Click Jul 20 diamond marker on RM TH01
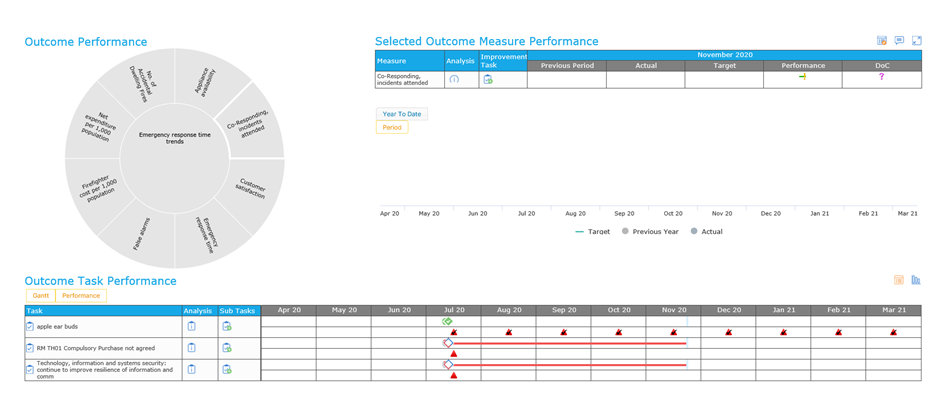Image resolution: width=940 pixels, height=397 pixels. pos(448,342)
